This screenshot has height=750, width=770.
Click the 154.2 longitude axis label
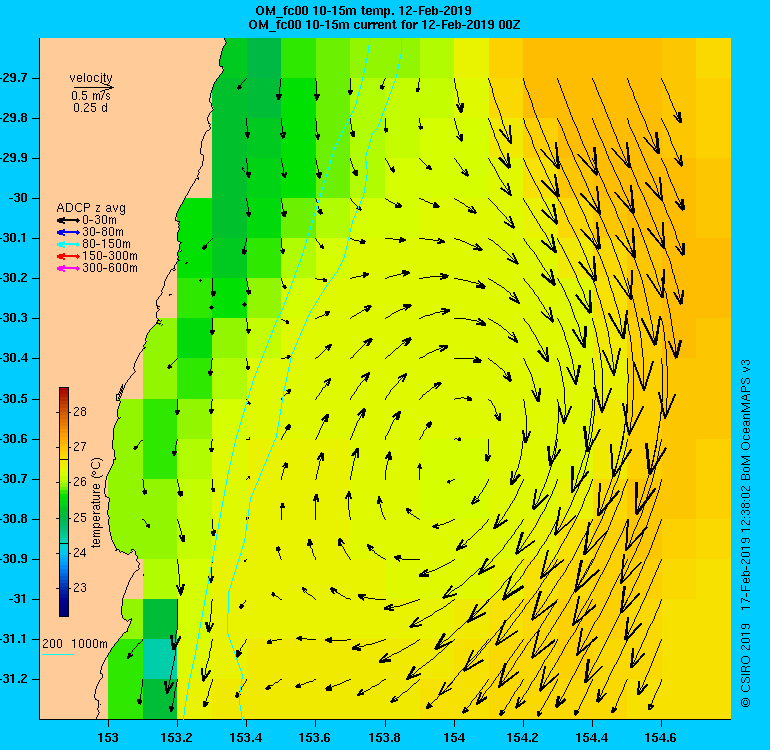[523, 738]
